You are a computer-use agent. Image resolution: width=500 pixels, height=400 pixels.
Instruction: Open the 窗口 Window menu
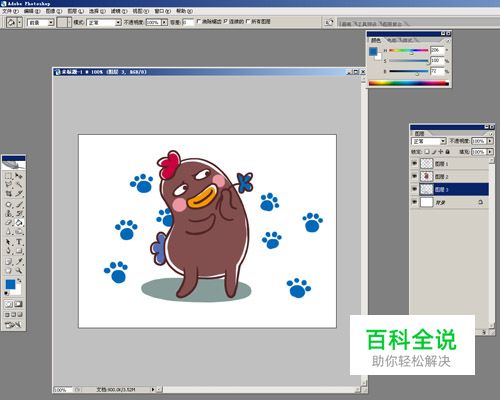(x=162, y=11)
